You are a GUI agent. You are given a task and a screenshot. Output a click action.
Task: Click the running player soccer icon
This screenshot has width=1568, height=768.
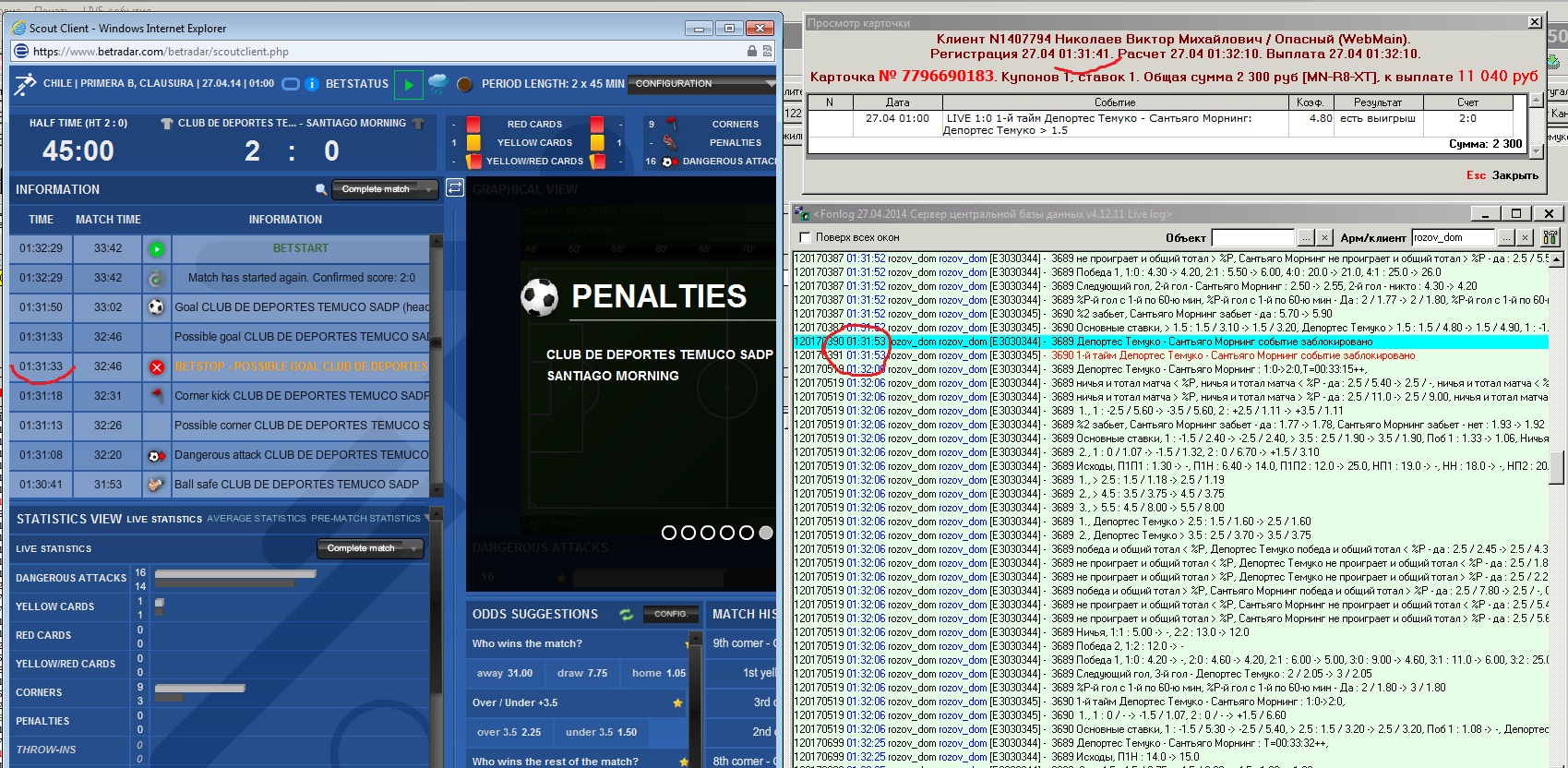(x=25, y=84)
